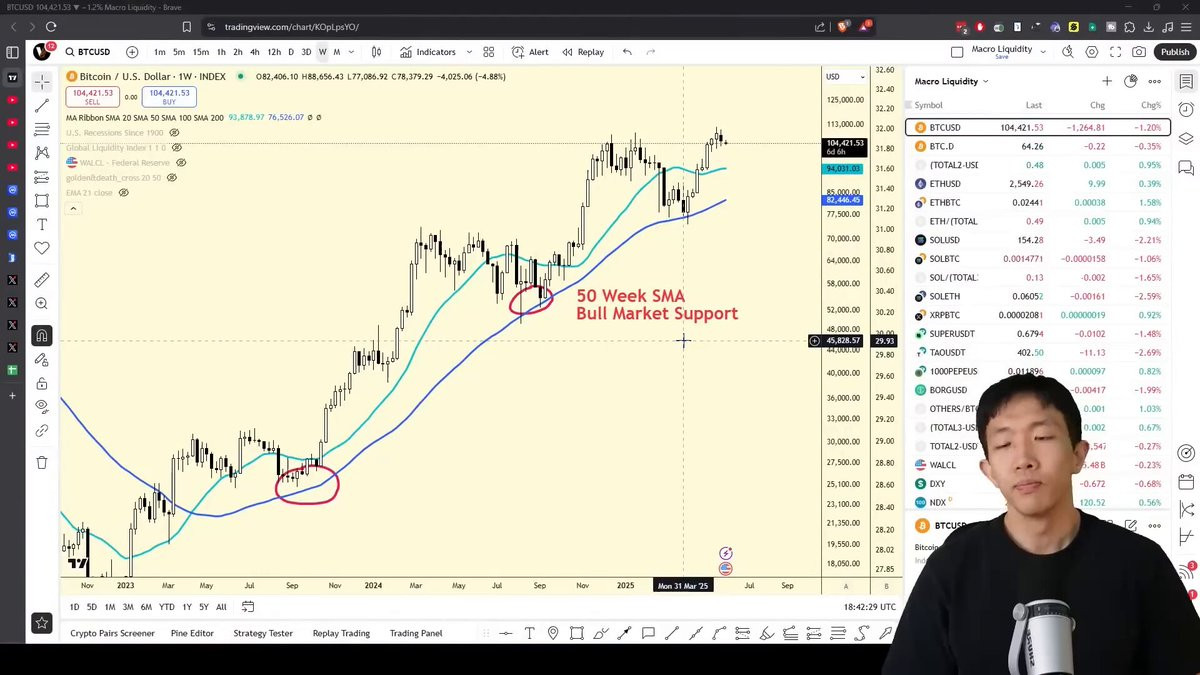Open layout setup square icon
The height and width of the screenshot is (675, 1200).
pyautogui.click(x=957, y=52)
